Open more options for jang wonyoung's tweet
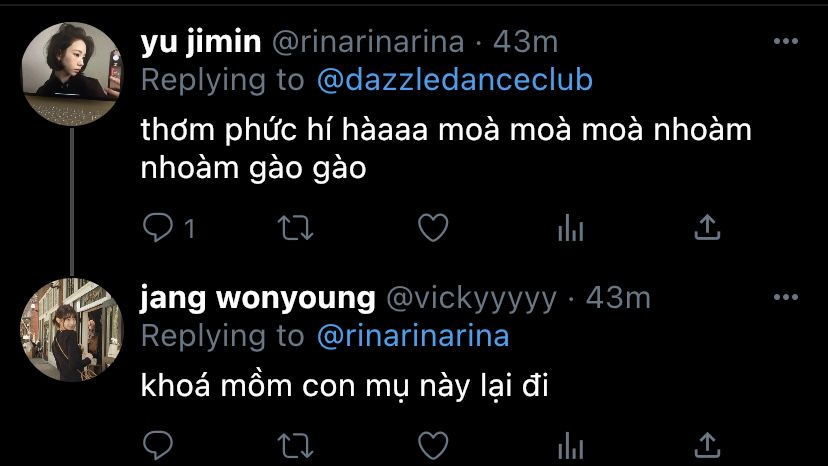This screenshot has width=828, height=466. pos(785,297)
